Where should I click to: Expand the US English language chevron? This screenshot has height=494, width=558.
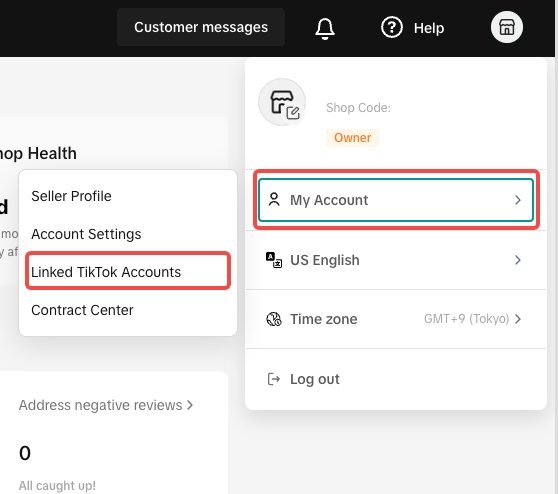pyautogui.click(x=518, y=260)
